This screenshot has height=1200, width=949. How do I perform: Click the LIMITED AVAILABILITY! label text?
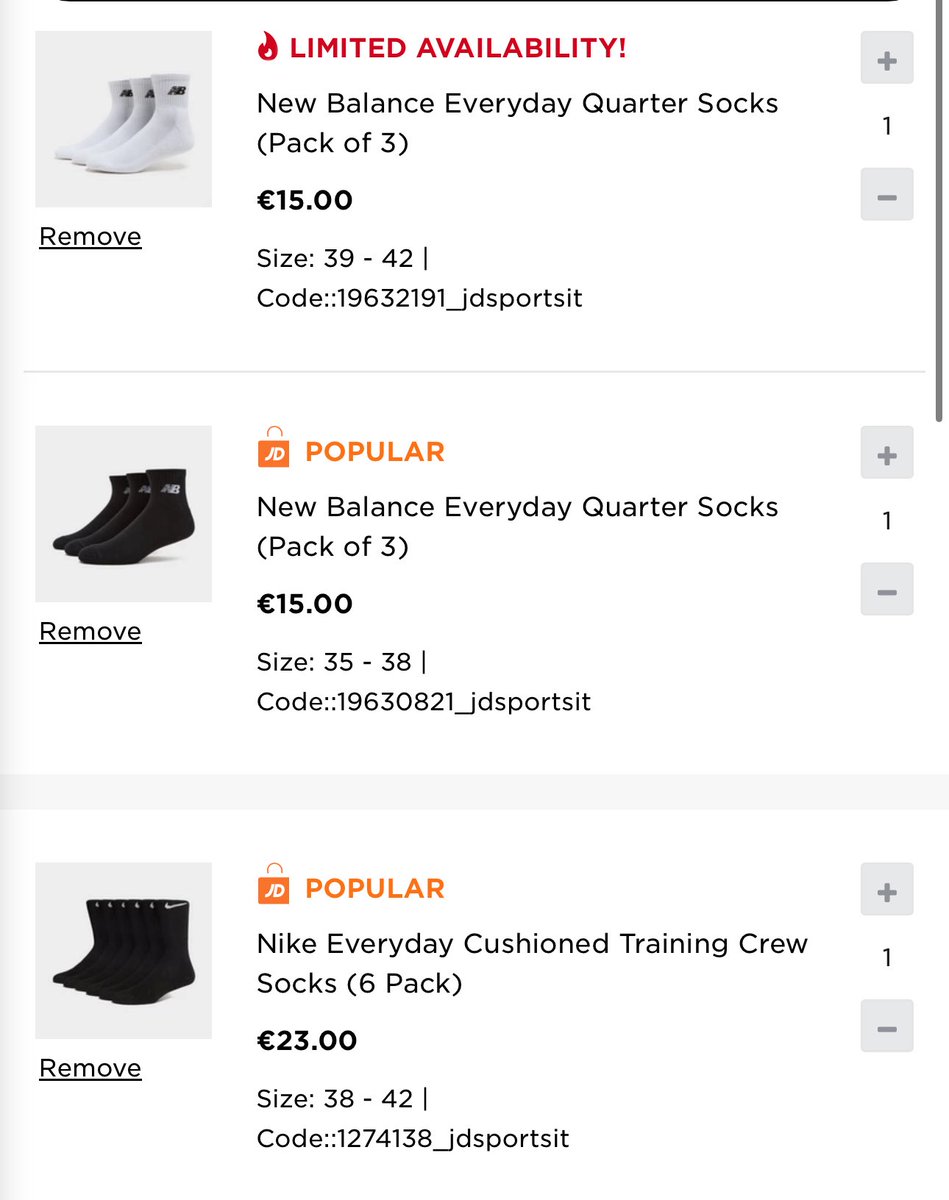(x=458, y=48)
